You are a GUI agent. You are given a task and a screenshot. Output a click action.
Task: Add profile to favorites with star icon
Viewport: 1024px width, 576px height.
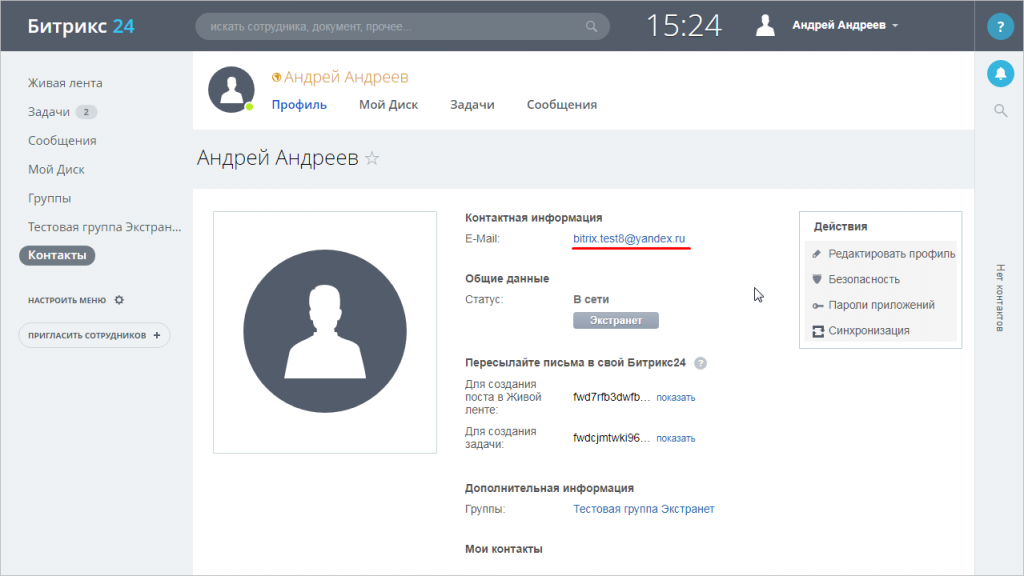click(x=372, y=158)
